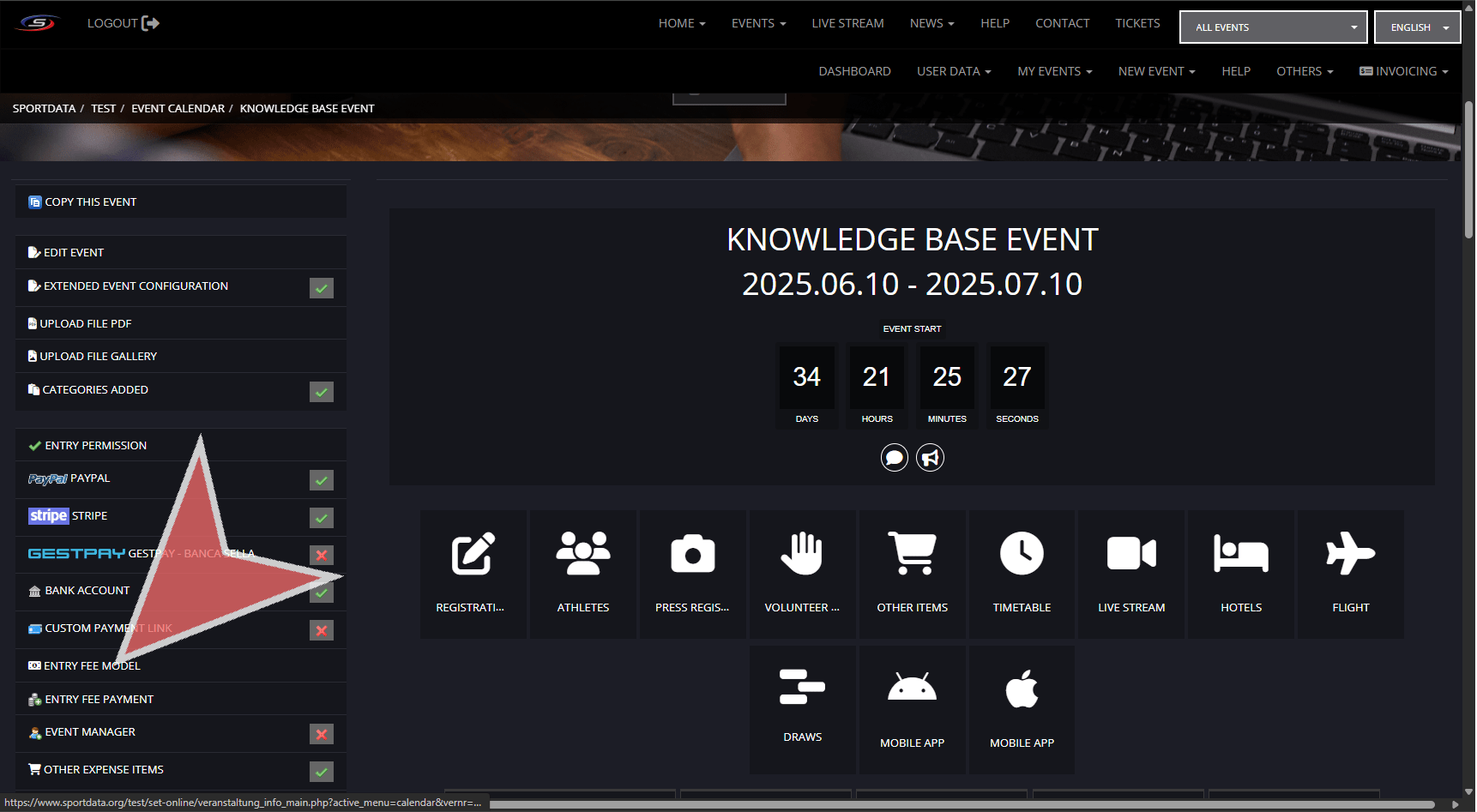This screenshot has width=1477, height=812.
Task: Open the English language dropdown
Action: coord(1417,27)
